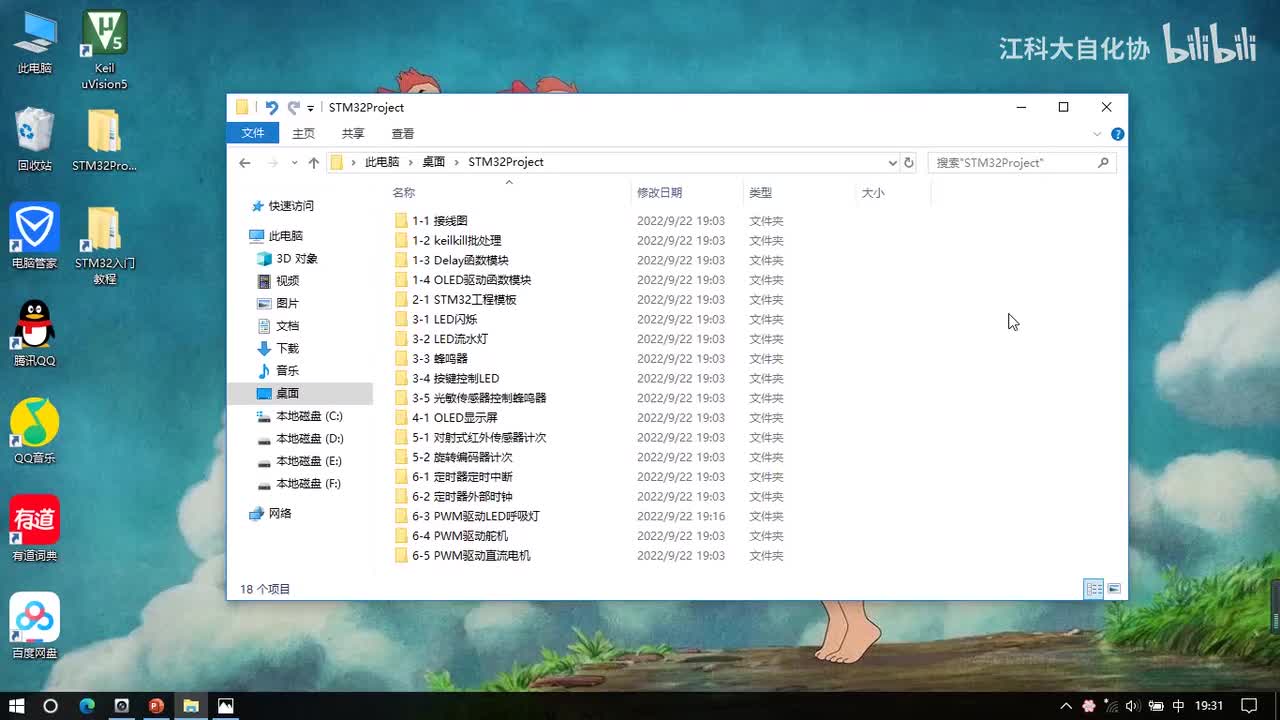The width and height of the screenshot is (1280, 720).
Task: Click 桌面 in the address breadcrumb
Action: point(433,162)
